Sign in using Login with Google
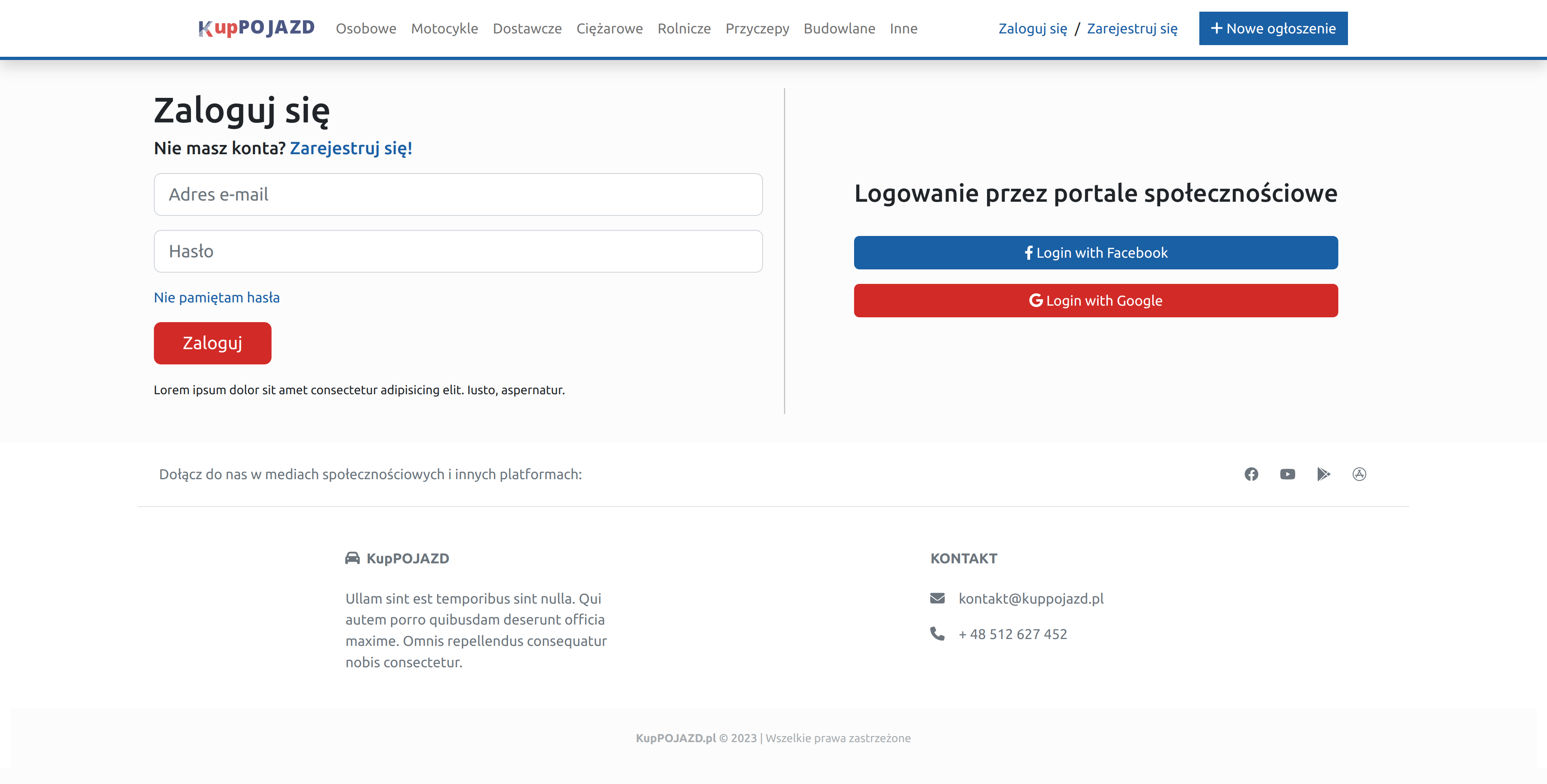 tap(1096, 301)
